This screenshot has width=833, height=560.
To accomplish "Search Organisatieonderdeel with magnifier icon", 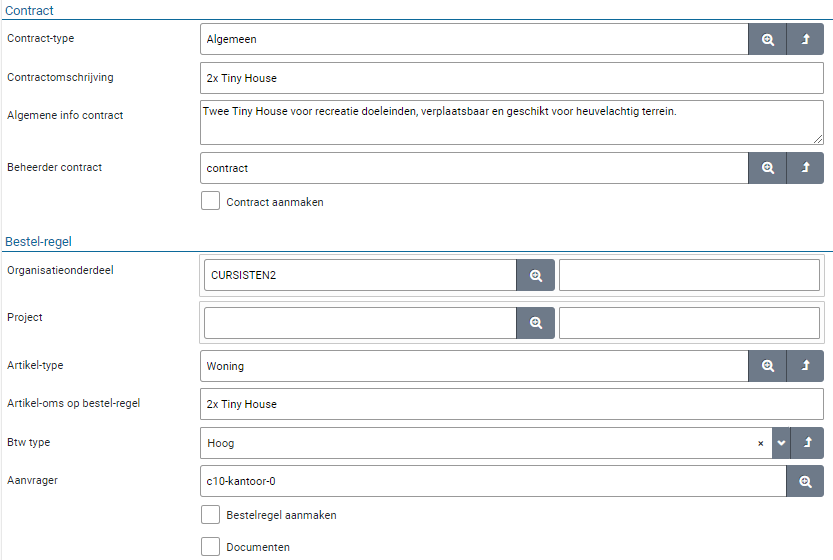I will tap(535, 275).
